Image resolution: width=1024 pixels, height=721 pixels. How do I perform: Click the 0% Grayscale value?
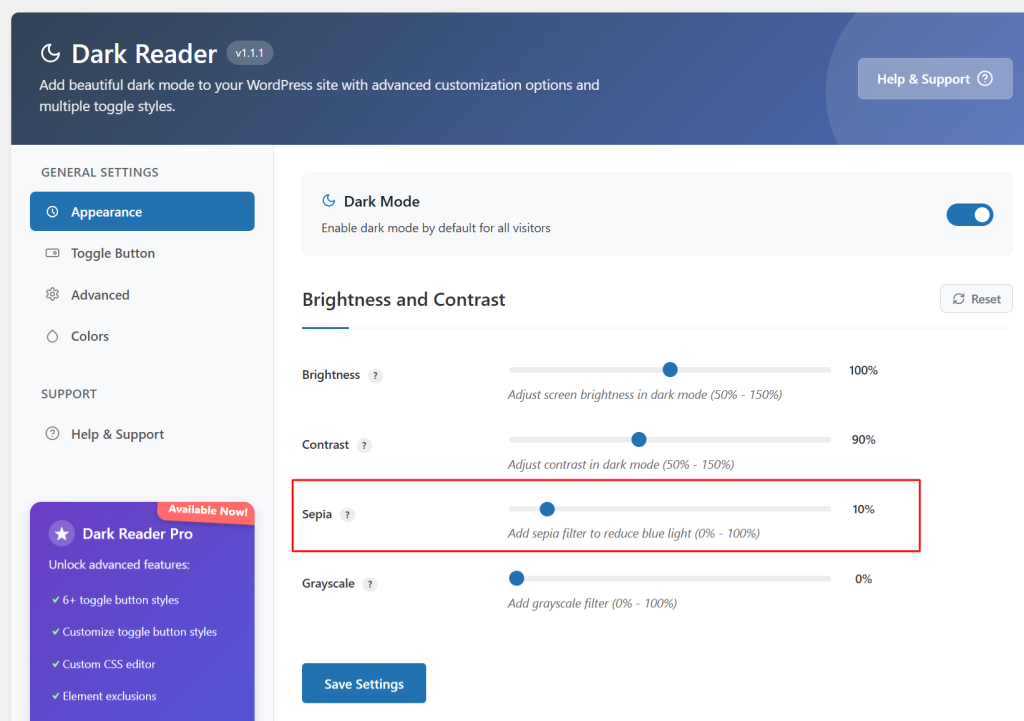(x=863, y=579)
